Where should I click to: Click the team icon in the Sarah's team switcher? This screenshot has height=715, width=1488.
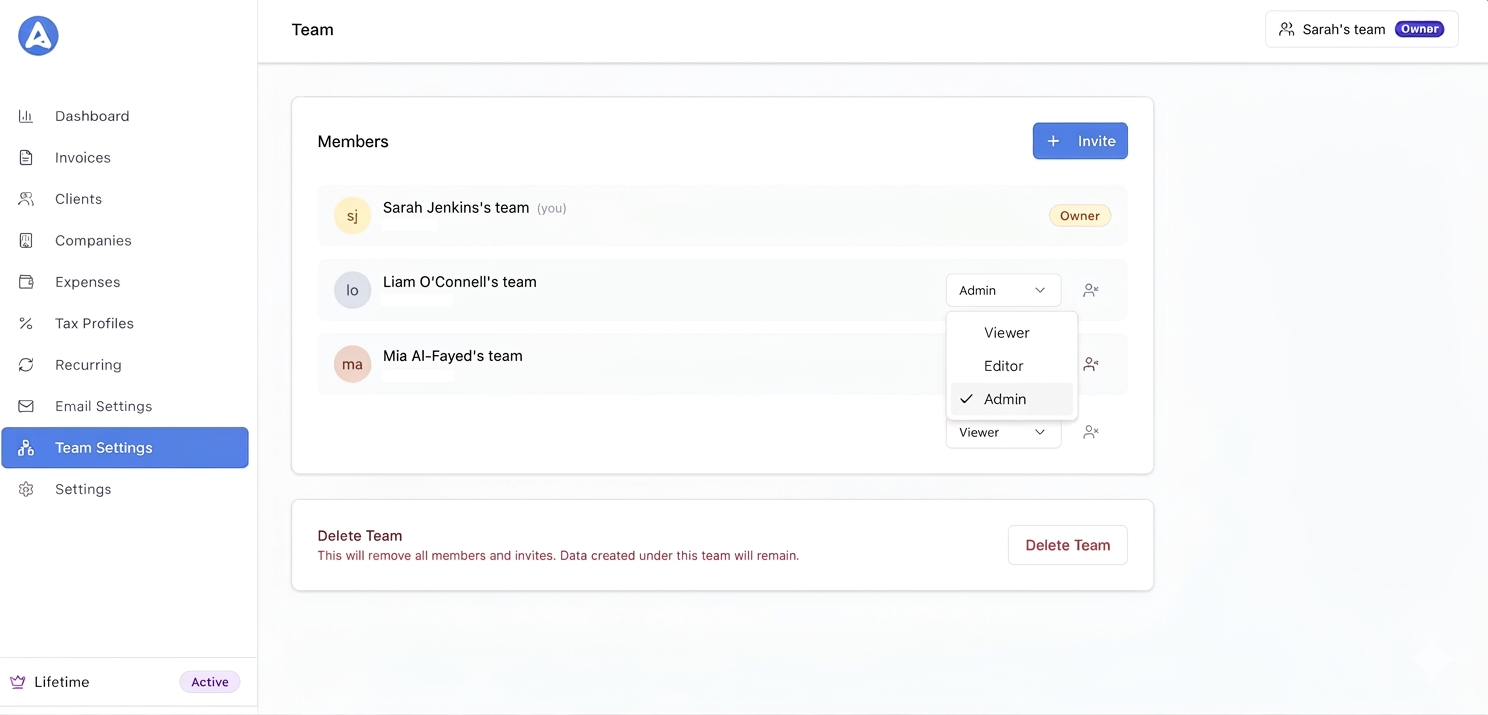(1287, 29)
